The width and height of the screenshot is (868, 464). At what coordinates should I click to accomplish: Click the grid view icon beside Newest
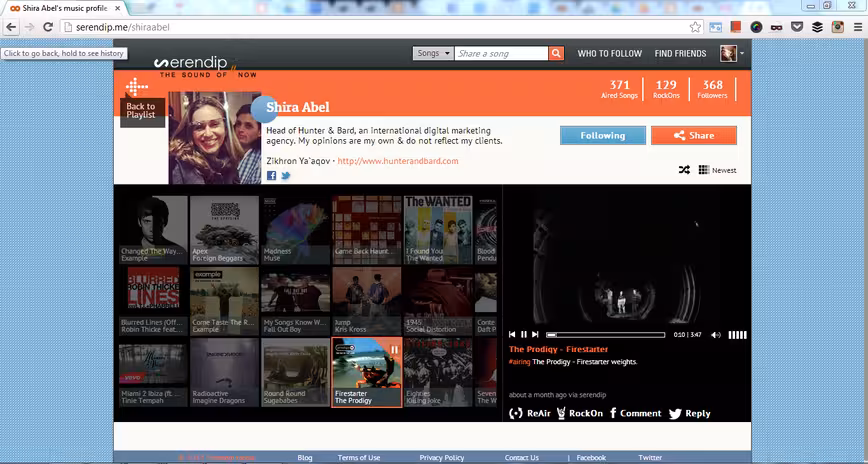click(x=704, y=169)
